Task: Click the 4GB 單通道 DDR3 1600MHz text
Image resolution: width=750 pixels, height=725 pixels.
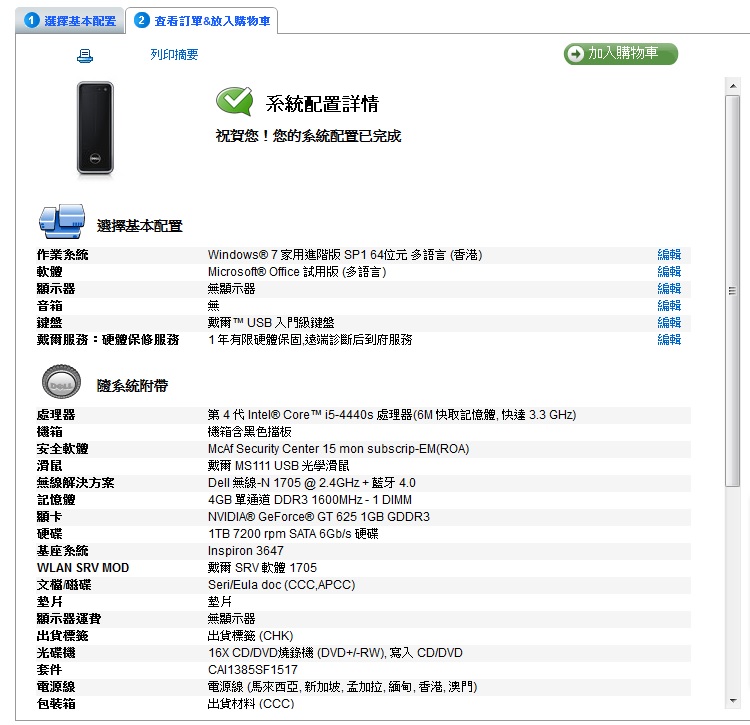Action: [x=309, y=500]
